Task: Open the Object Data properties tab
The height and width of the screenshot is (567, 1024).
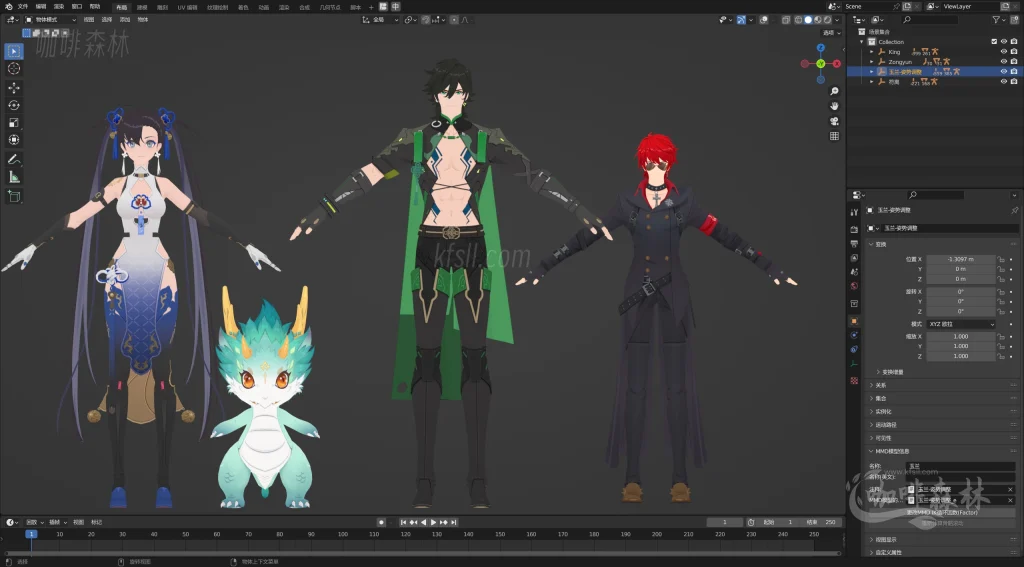Action: point(854,364)
